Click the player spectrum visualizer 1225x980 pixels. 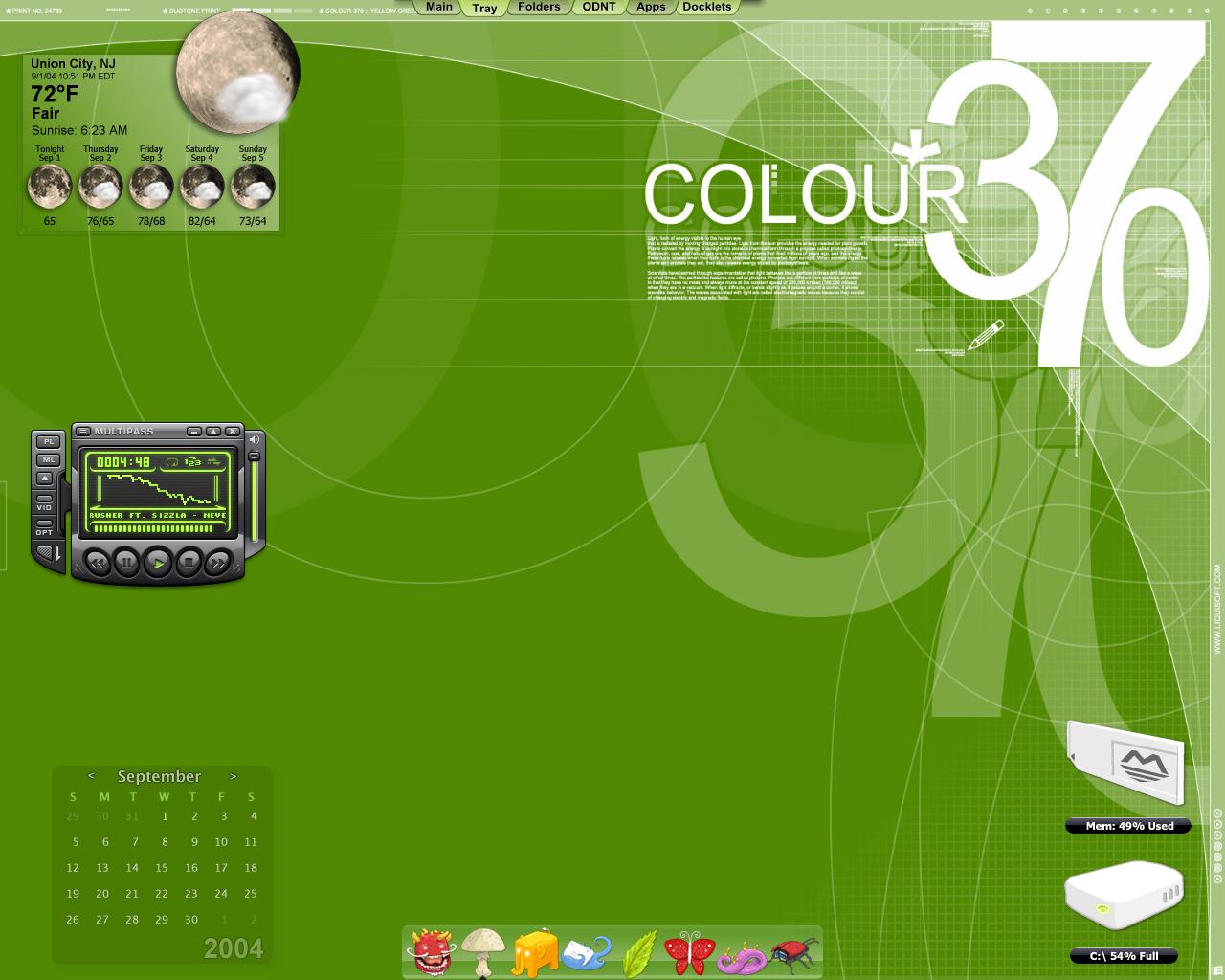tap(159, 490)
